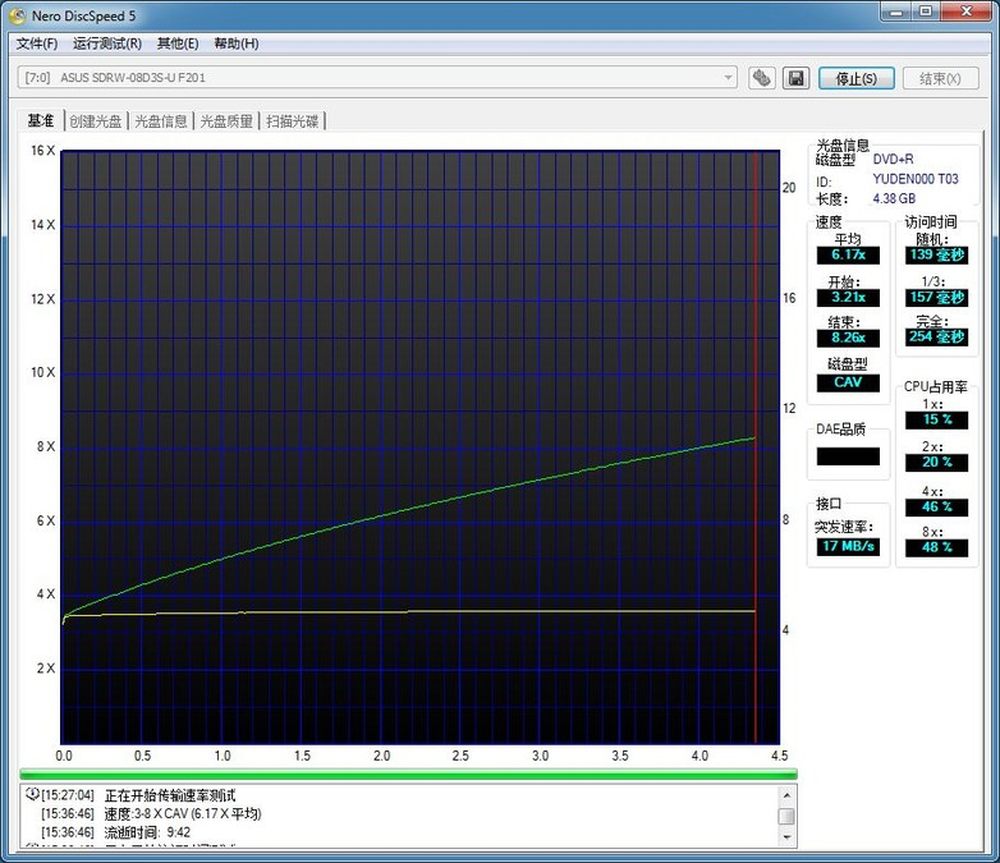Switch to the 扫描光碟 tab

click(x=293, y=121)
